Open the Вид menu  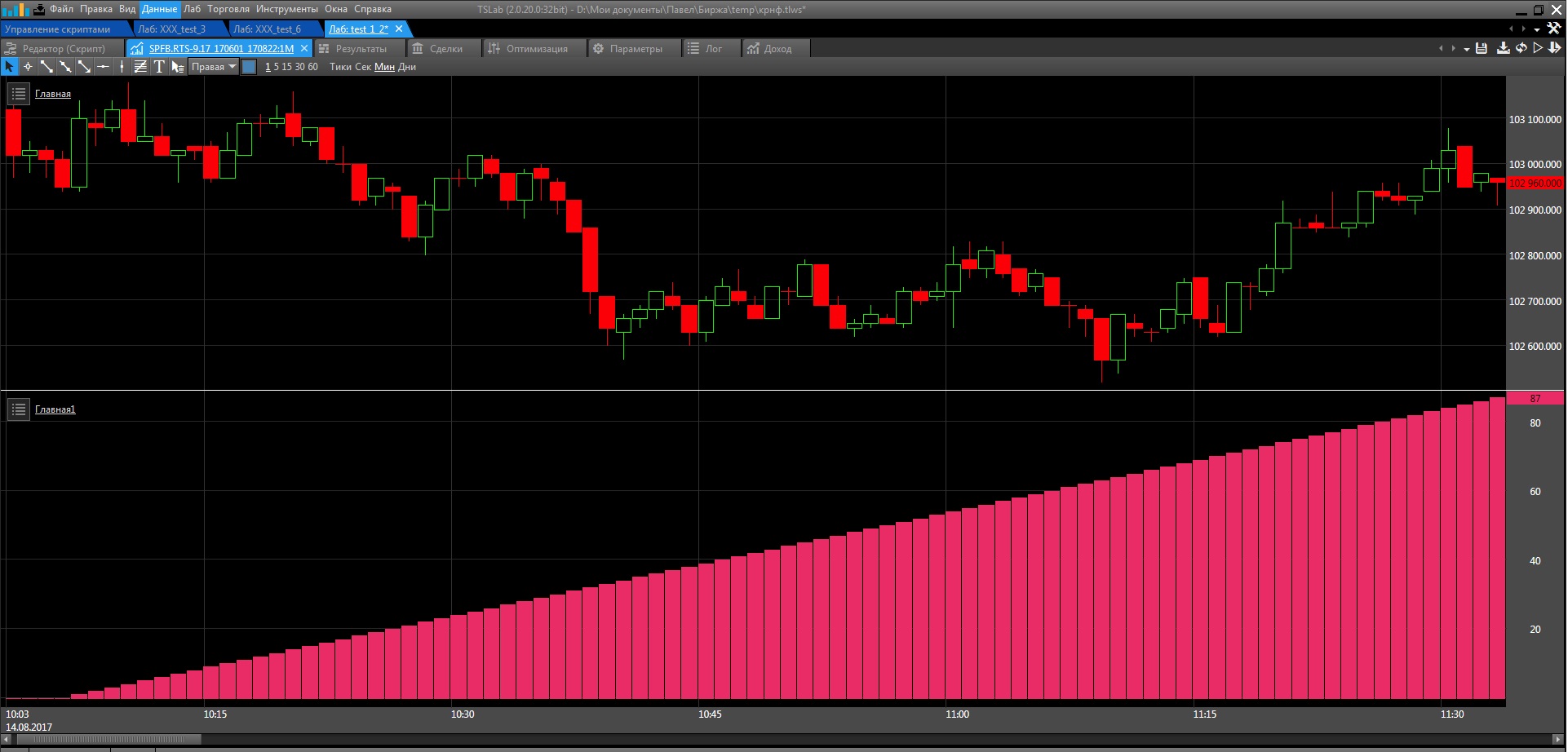coord(127,9)
